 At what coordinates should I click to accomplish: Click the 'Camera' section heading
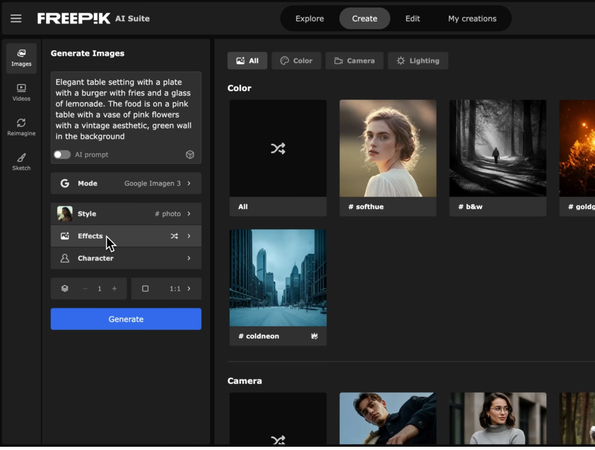pyautogui.click(x=244, y=381)
